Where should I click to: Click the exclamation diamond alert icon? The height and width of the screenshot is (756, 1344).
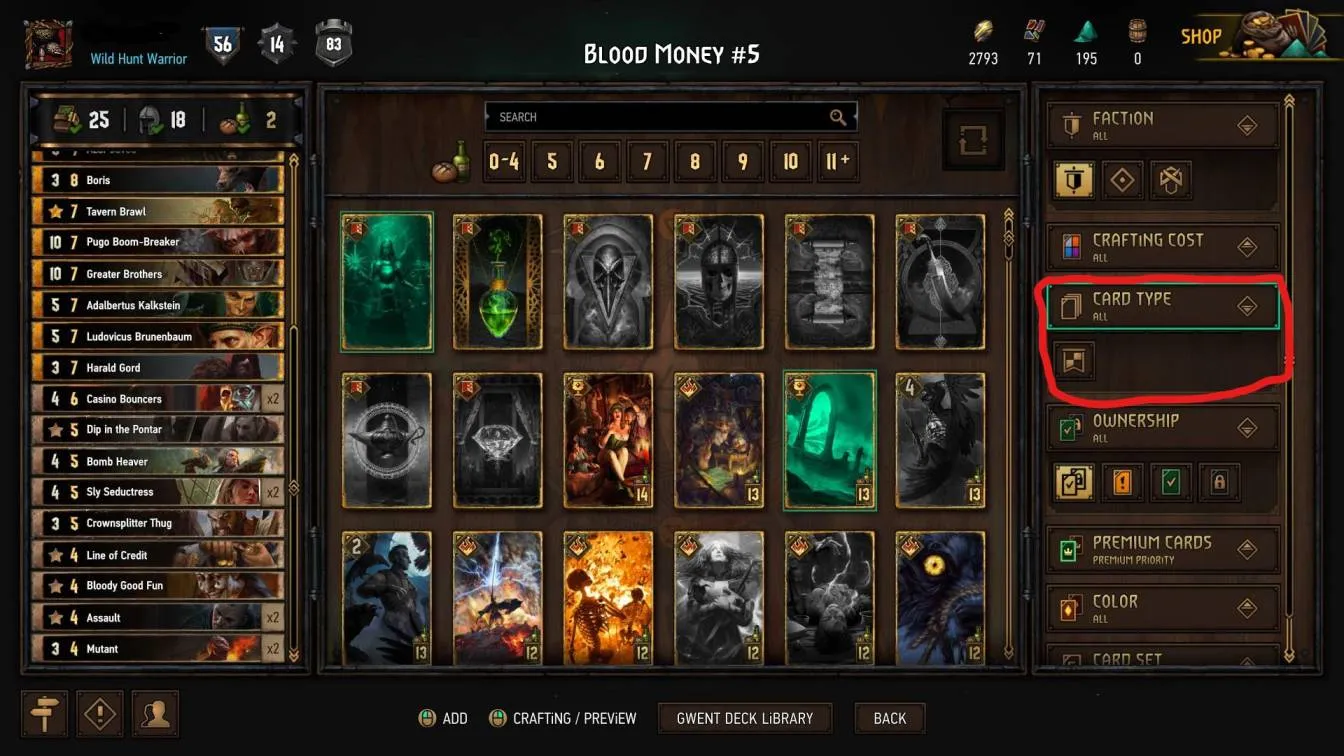pos(100,714)
